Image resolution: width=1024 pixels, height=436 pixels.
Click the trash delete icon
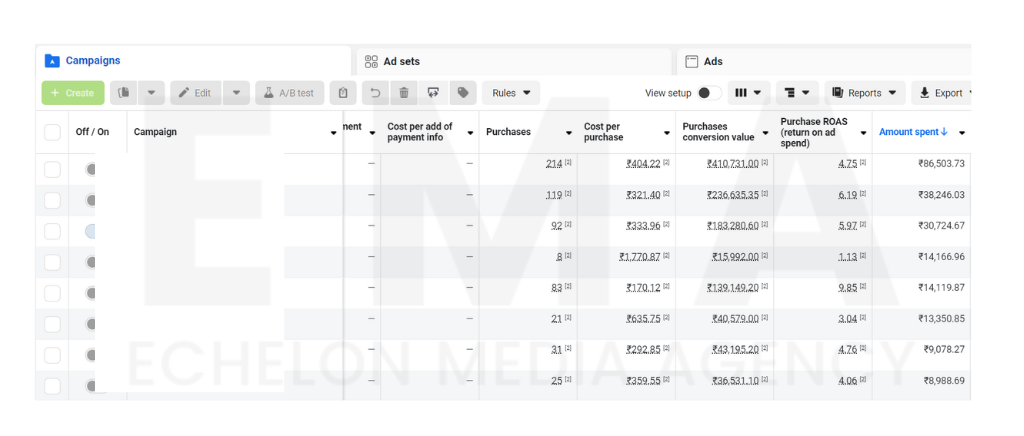click(404, 93)
